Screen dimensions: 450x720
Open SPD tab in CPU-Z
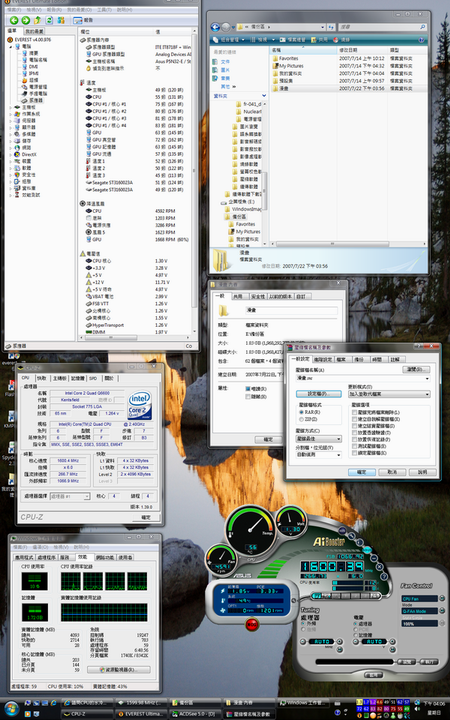93,378
